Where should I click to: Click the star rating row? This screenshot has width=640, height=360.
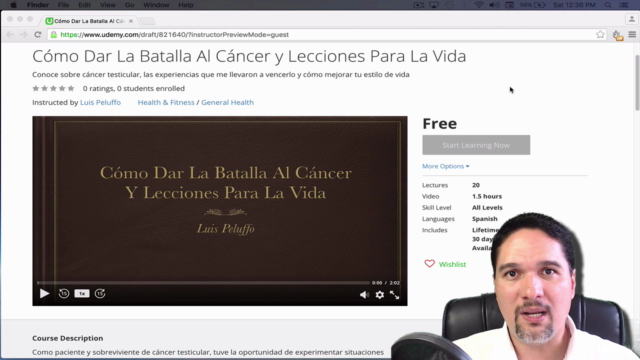click(x=53, y=88)
